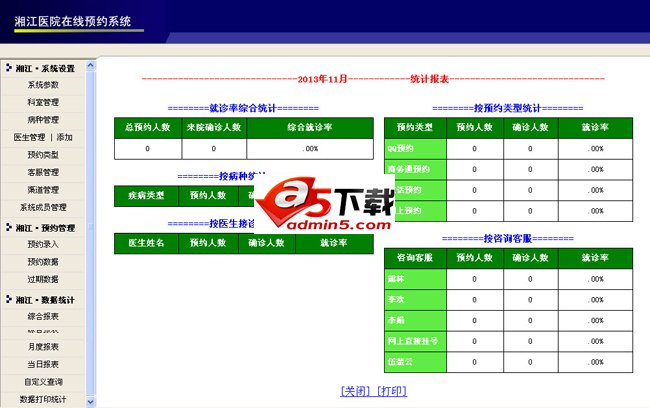Go to 系统成员管理 in the sidebar

[43, 207]
